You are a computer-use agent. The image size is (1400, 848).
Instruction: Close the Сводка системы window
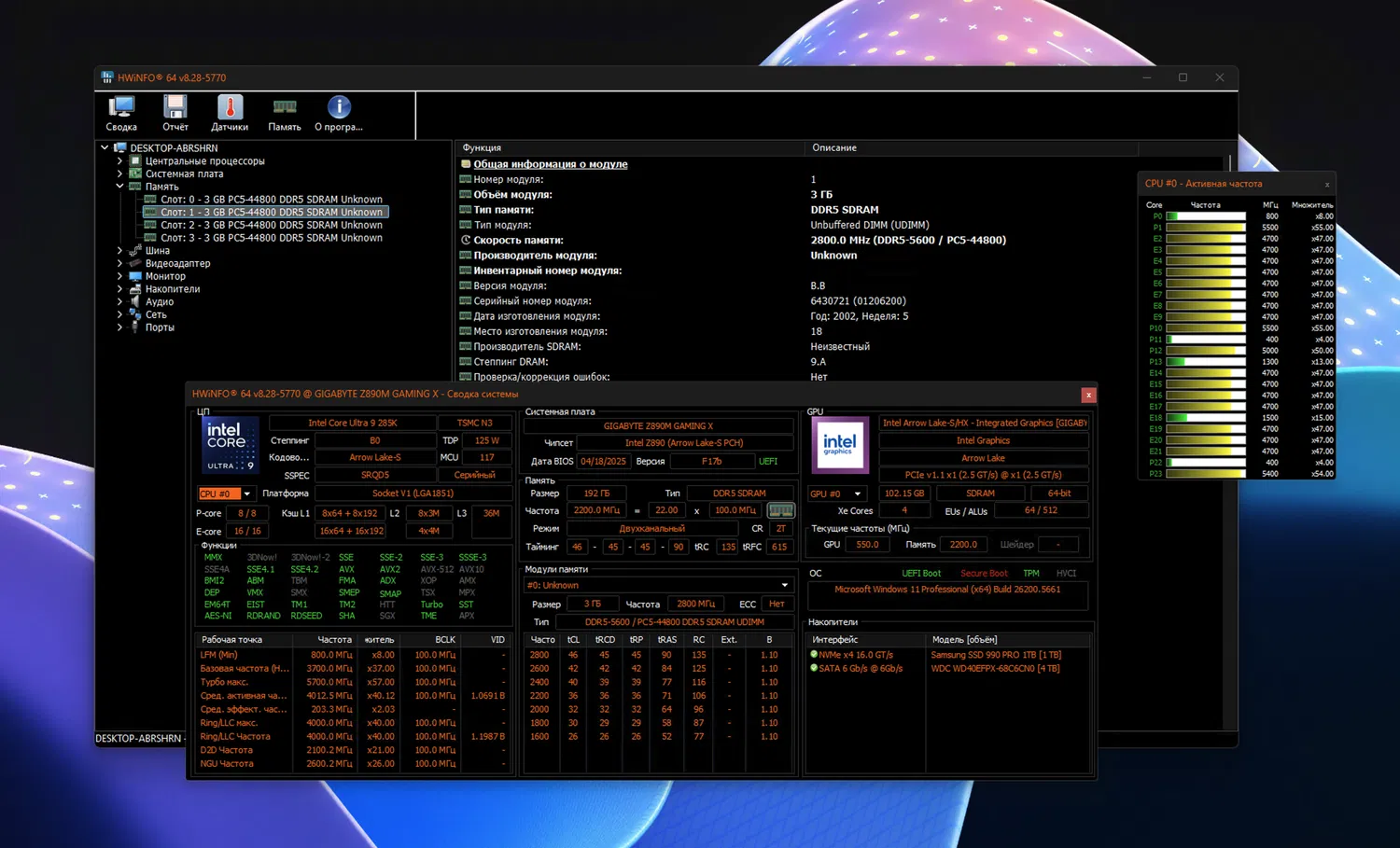(1087, 395)
